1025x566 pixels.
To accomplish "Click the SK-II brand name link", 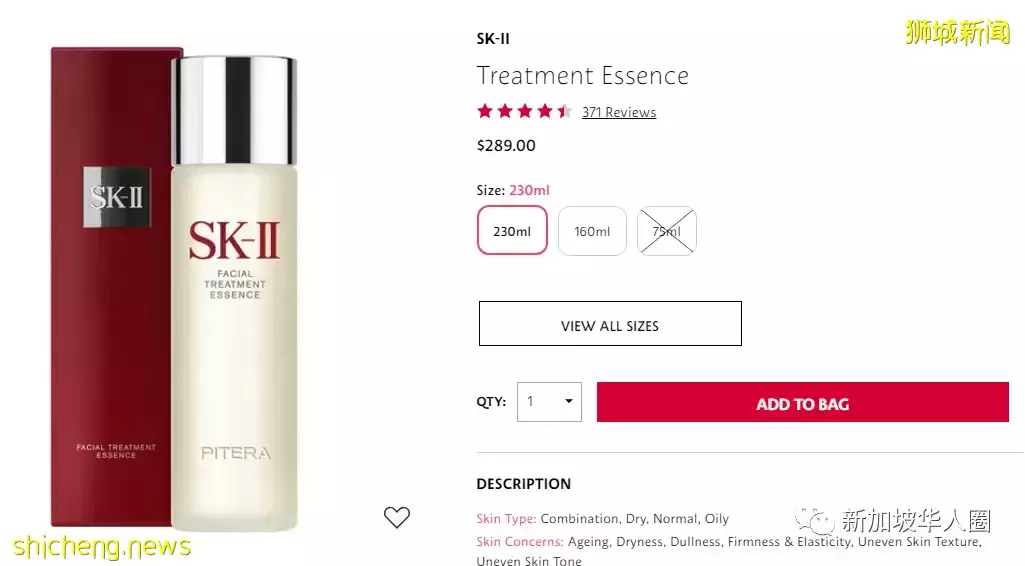I will coord(493,39).
